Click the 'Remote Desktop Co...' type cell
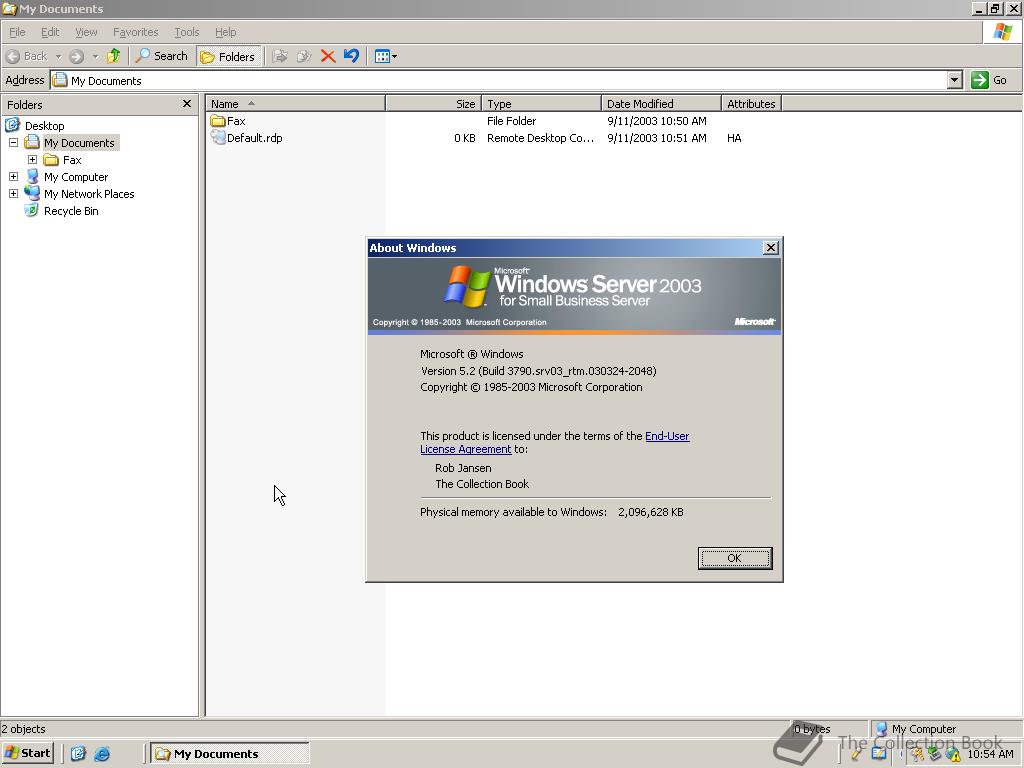The height and width of the screenshot is (768, 1024). [540, 138]
